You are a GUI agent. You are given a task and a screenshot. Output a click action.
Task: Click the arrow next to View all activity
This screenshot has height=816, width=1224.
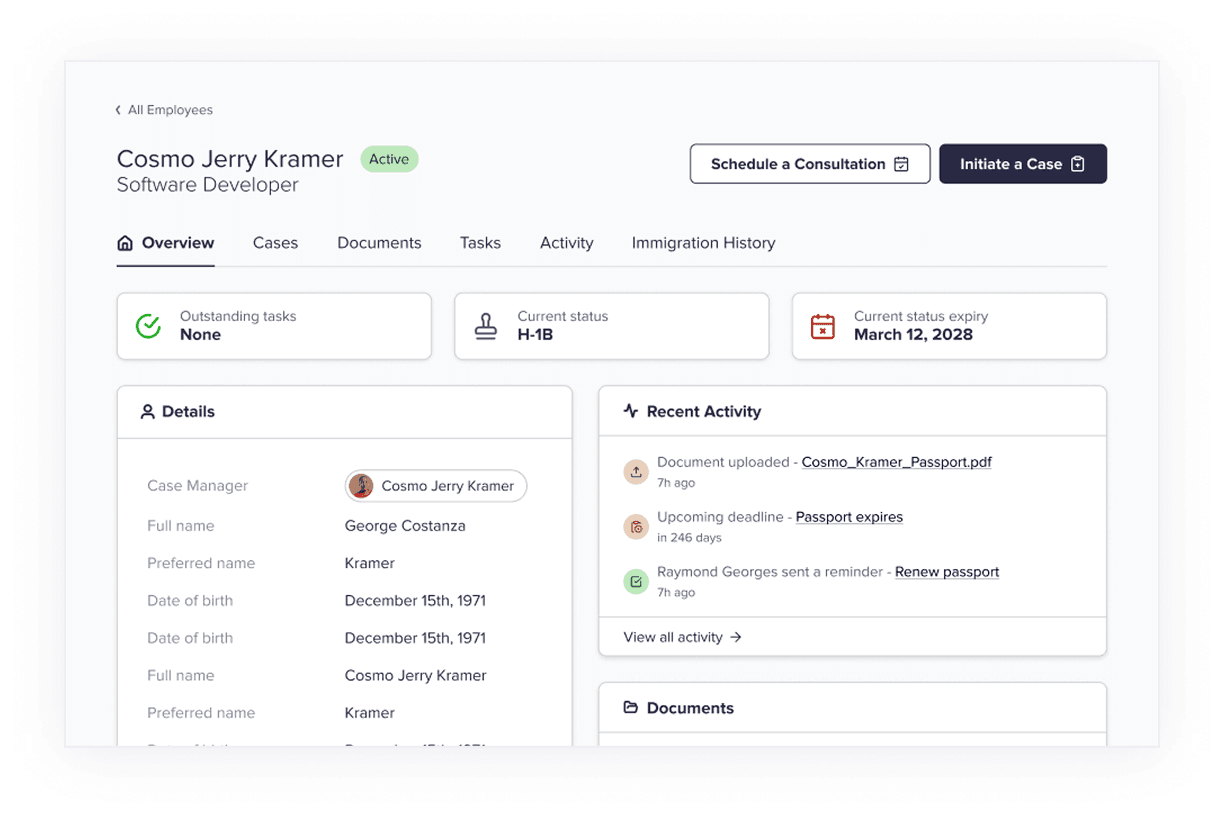point(736,637)
